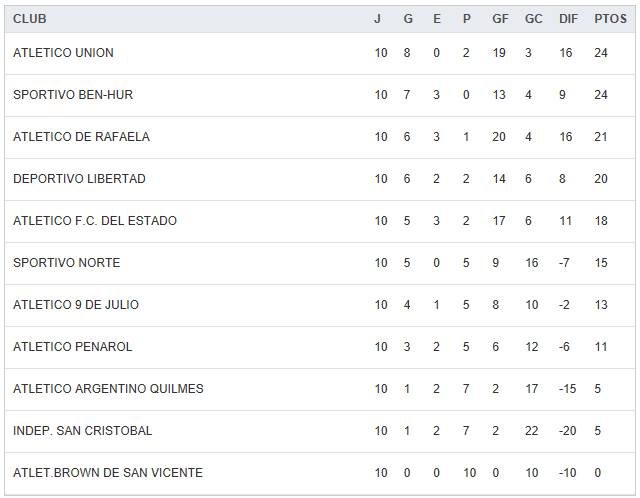The width and height of the screenshot is (640, 498).
Task: Select ATLET.BROWN DE SAN VICENTE
Action: [108, 473]
